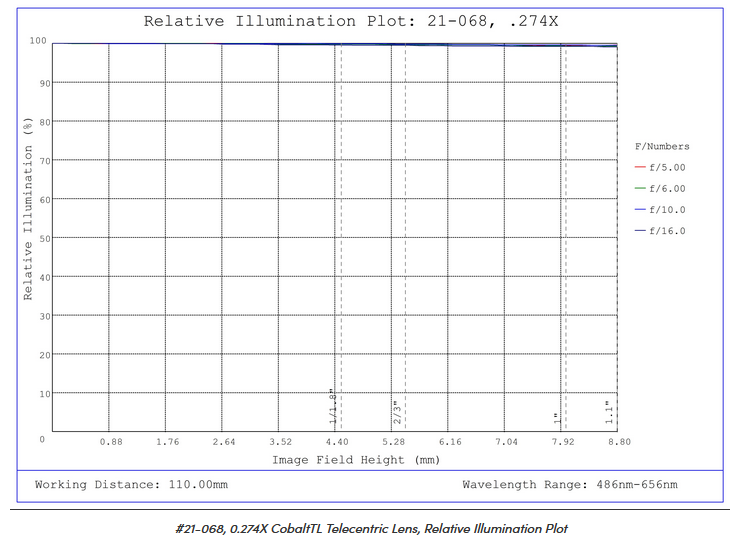Click the 2/3" sensor format marker
The image size is (751, 545).
[397, 413]
